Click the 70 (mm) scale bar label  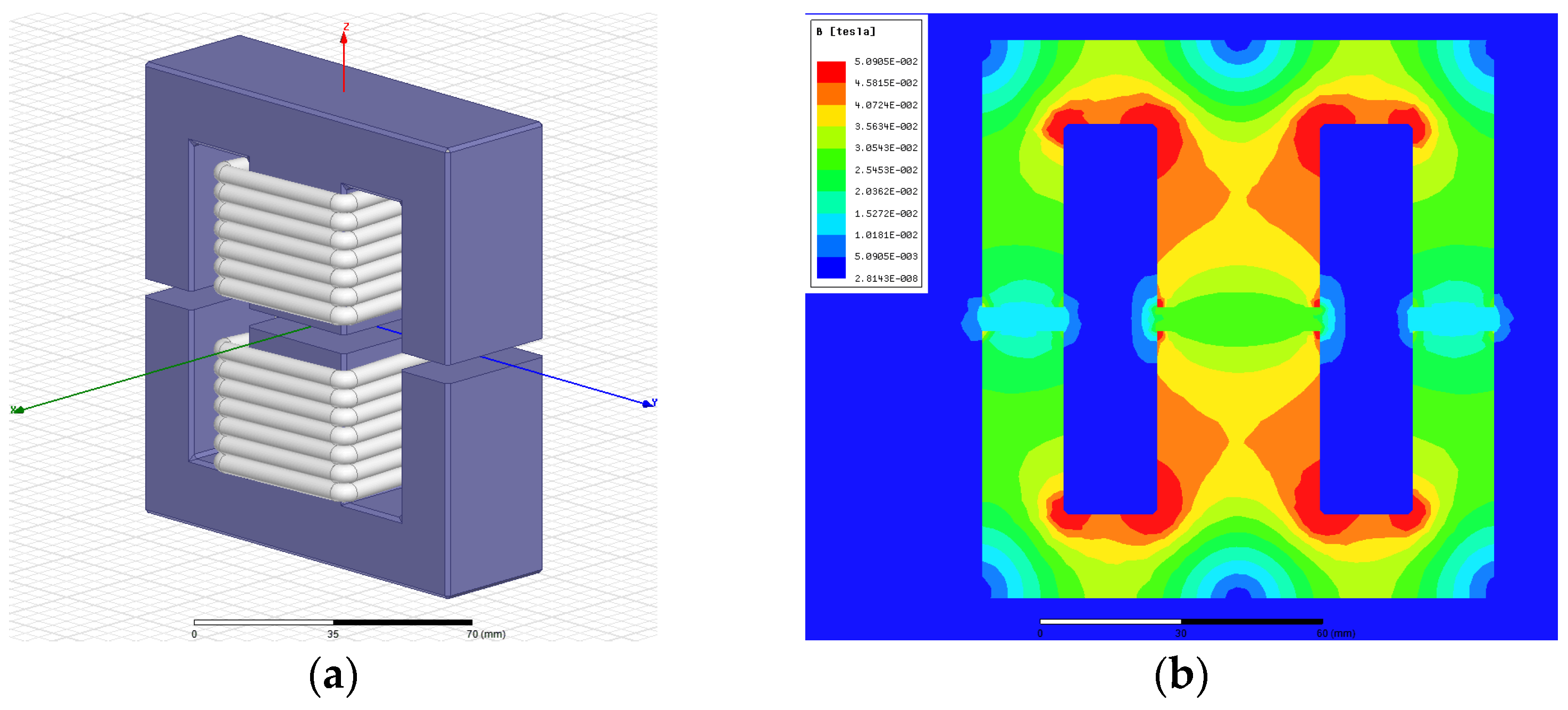486,634
